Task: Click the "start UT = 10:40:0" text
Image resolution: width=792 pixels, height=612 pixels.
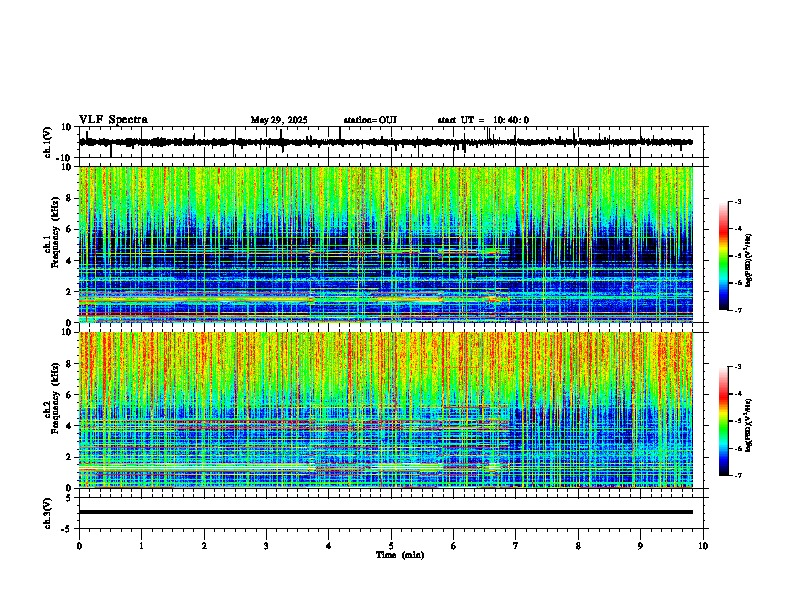Action: (483, 120)
